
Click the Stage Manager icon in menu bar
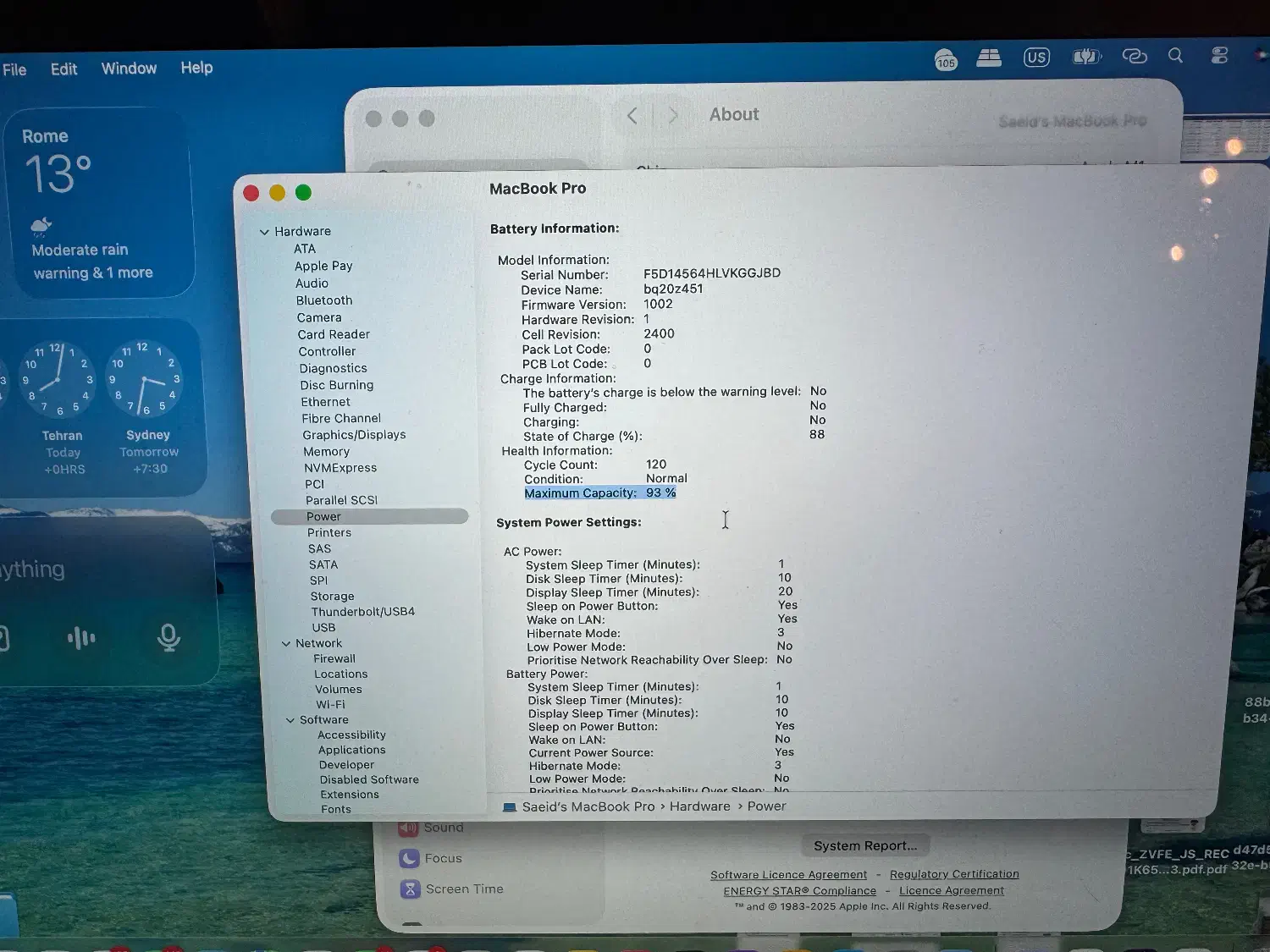pos(988,57)
